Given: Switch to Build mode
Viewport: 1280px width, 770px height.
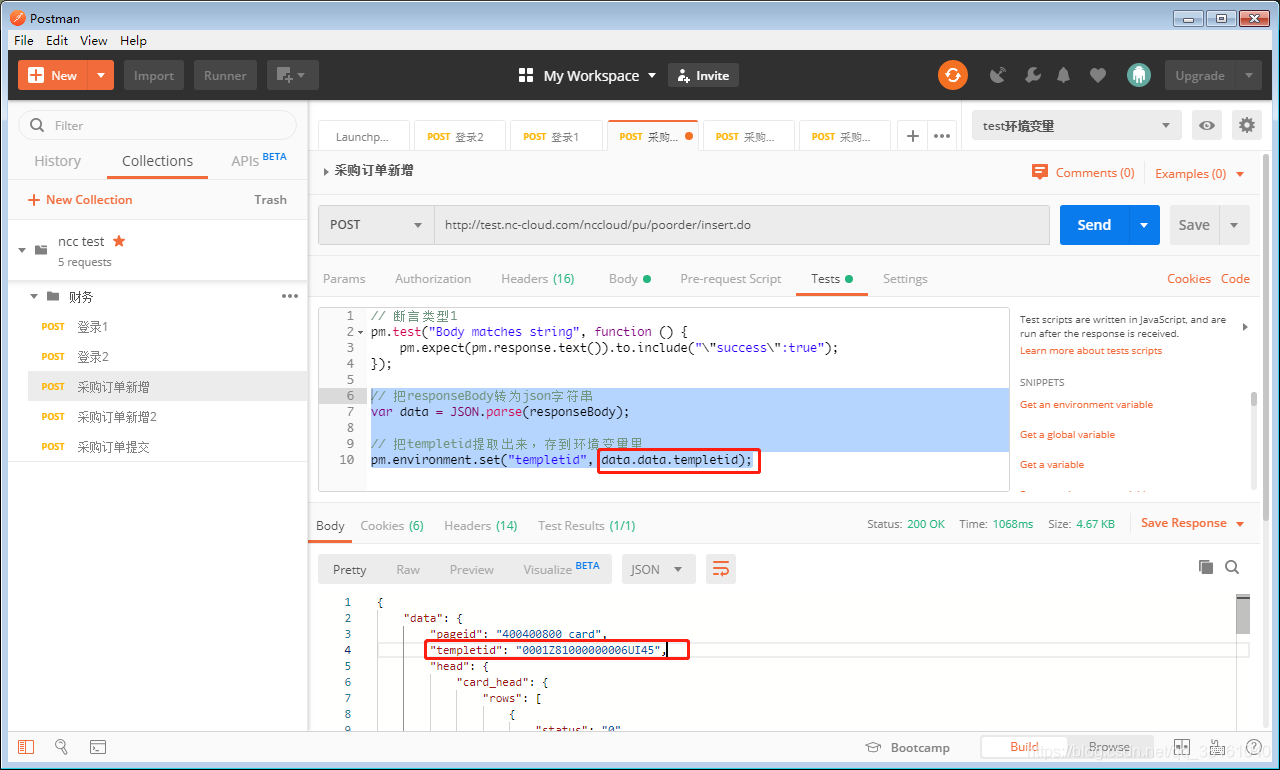Looking at the screenshot, I should click(1024, 747).
